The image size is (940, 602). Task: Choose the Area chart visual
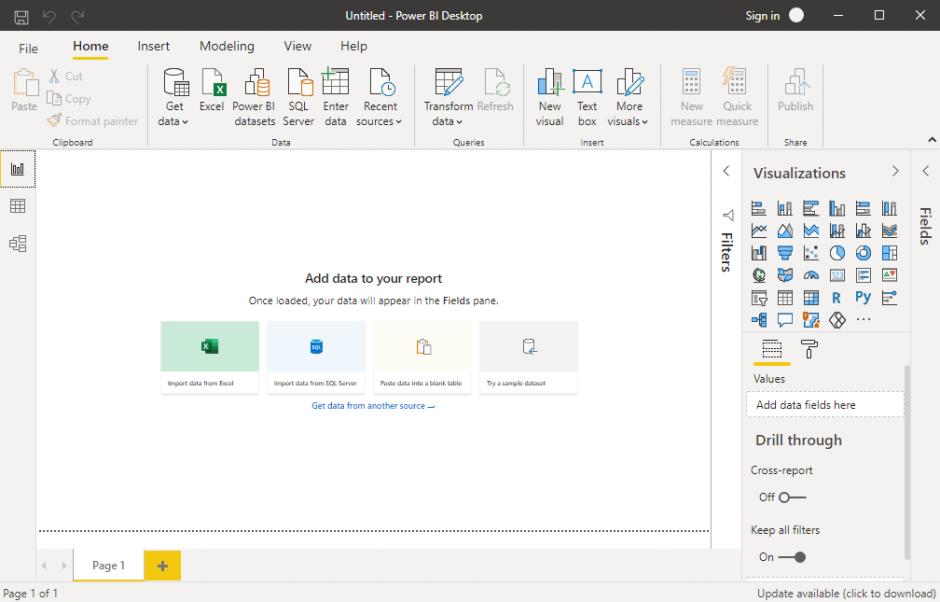(785, 230)
